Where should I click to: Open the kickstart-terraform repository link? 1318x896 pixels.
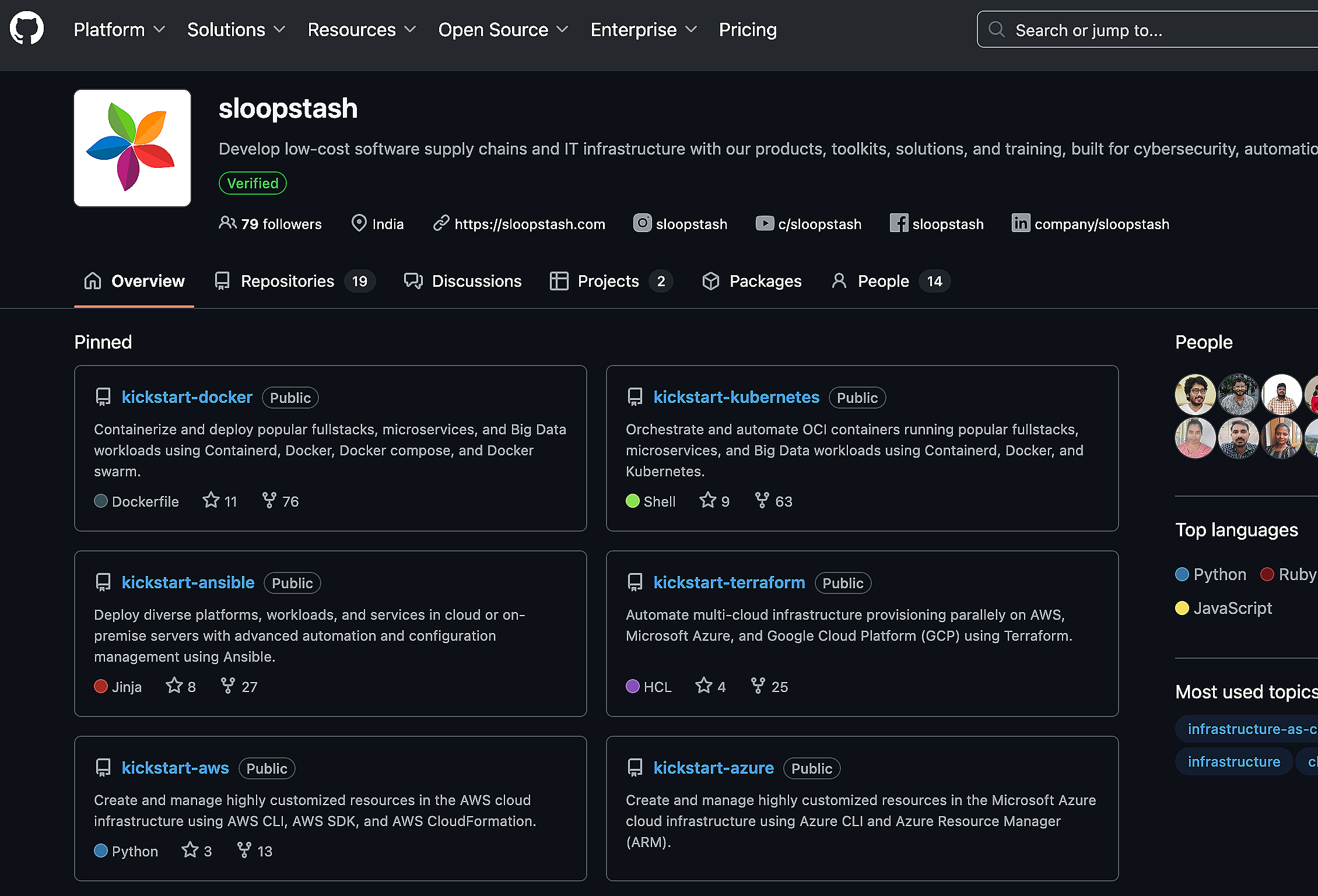729,582
